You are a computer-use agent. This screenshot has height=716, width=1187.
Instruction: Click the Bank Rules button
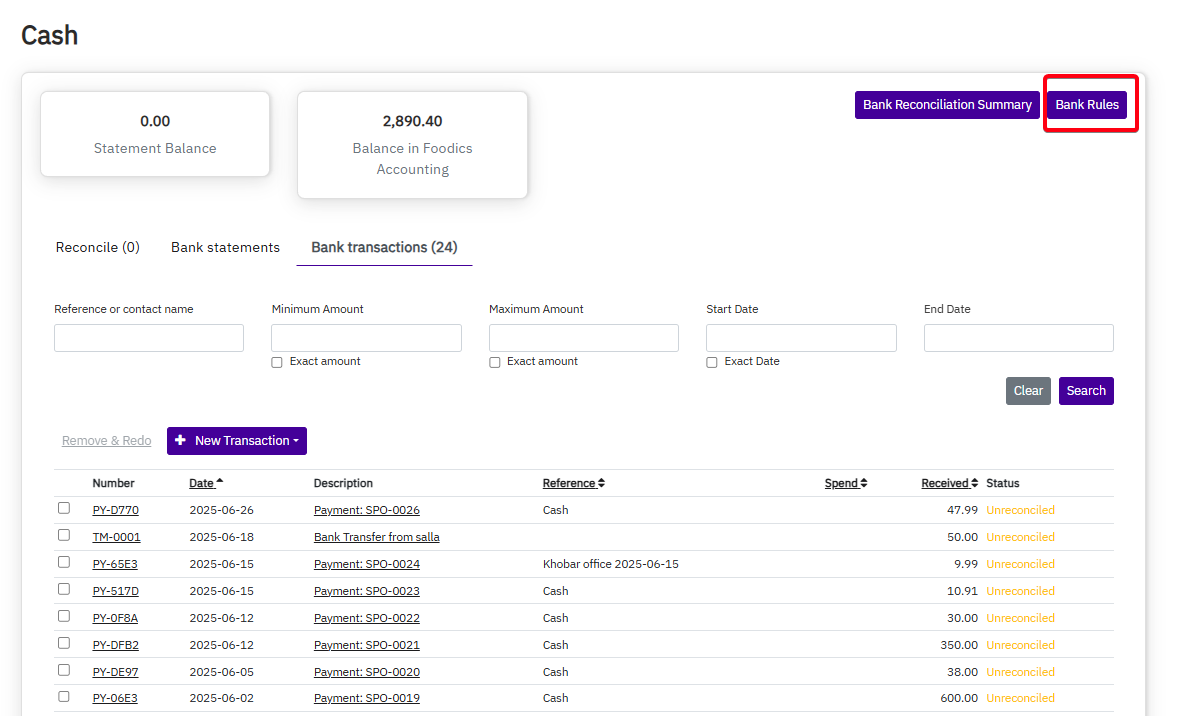1087,105
